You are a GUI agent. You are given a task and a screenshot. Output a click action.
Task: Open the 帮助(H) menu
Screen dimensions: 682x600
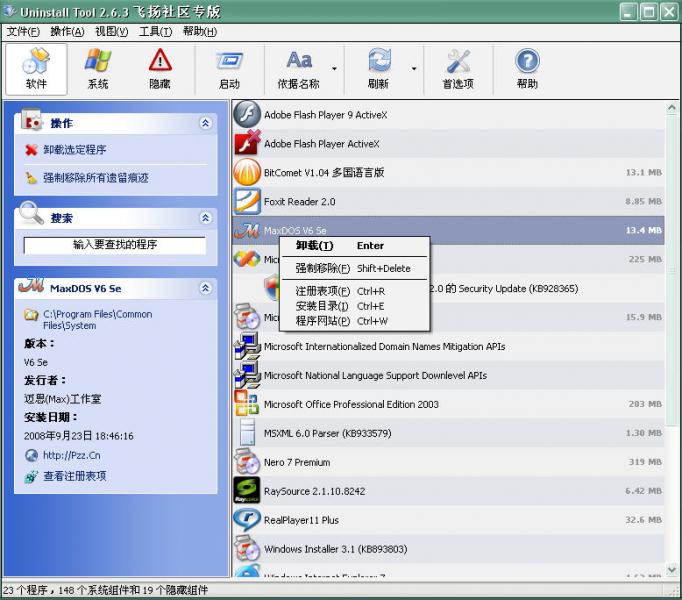pyautogui.click(x=200, y=32)
